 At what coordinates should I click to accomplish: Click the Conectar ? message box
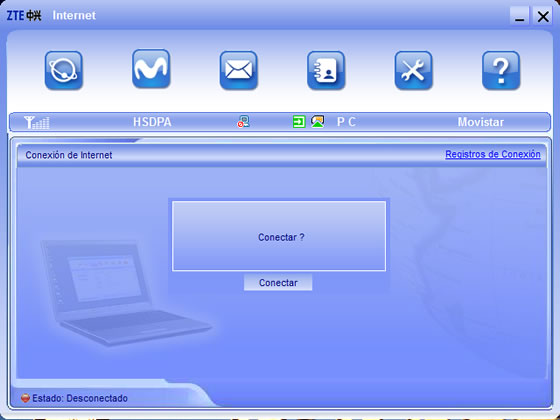(x=279, y=236)
